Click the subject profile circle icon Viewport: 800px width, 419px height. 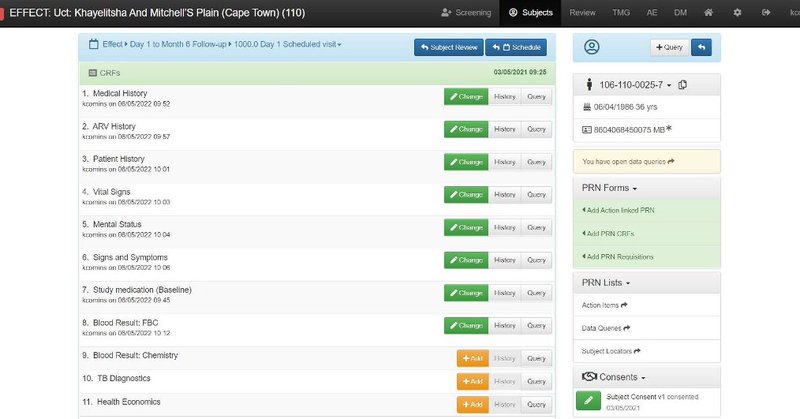pos(591,47)
